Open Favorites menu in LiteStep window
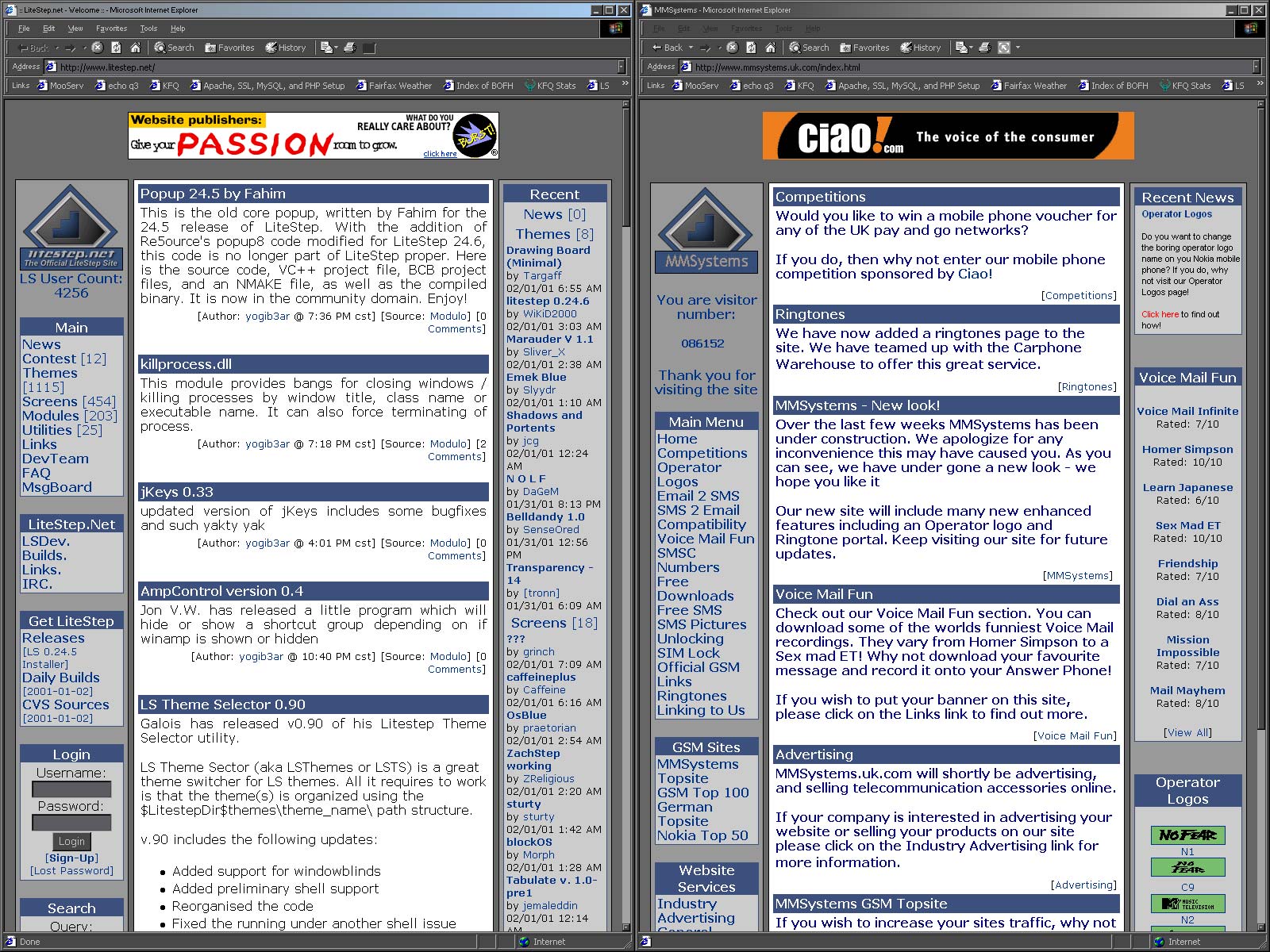The height and width of the screenshot is (952, 1270). (111, 29)
